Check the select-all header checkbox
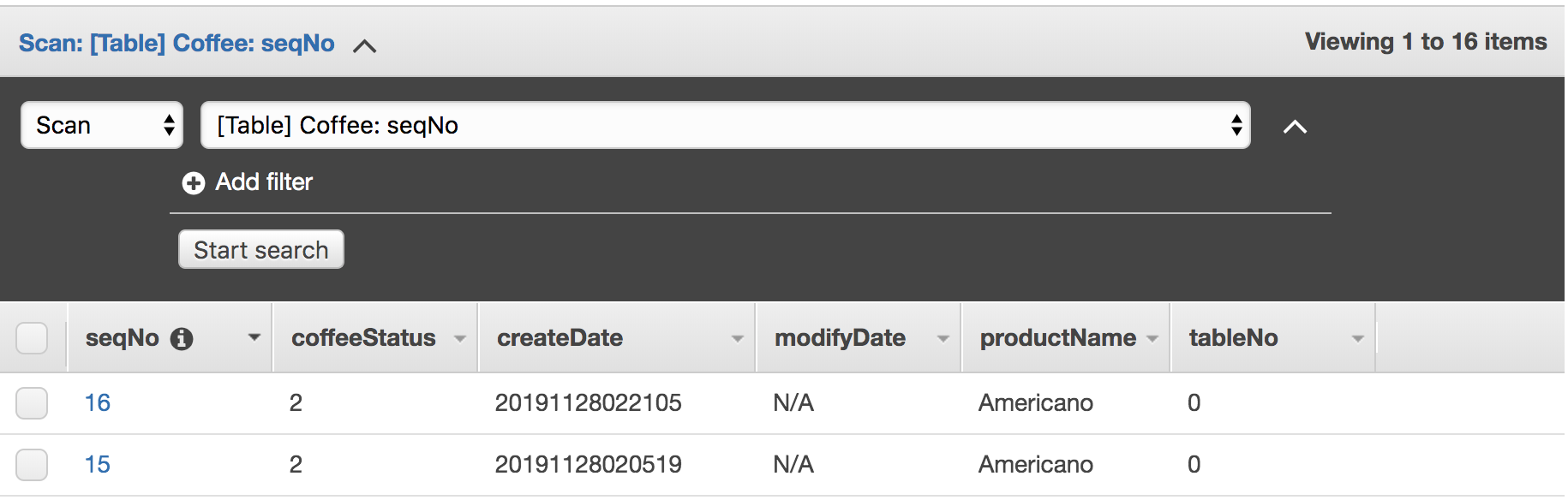The width and height of the screenshot is (1568, 500). (32, 338)
